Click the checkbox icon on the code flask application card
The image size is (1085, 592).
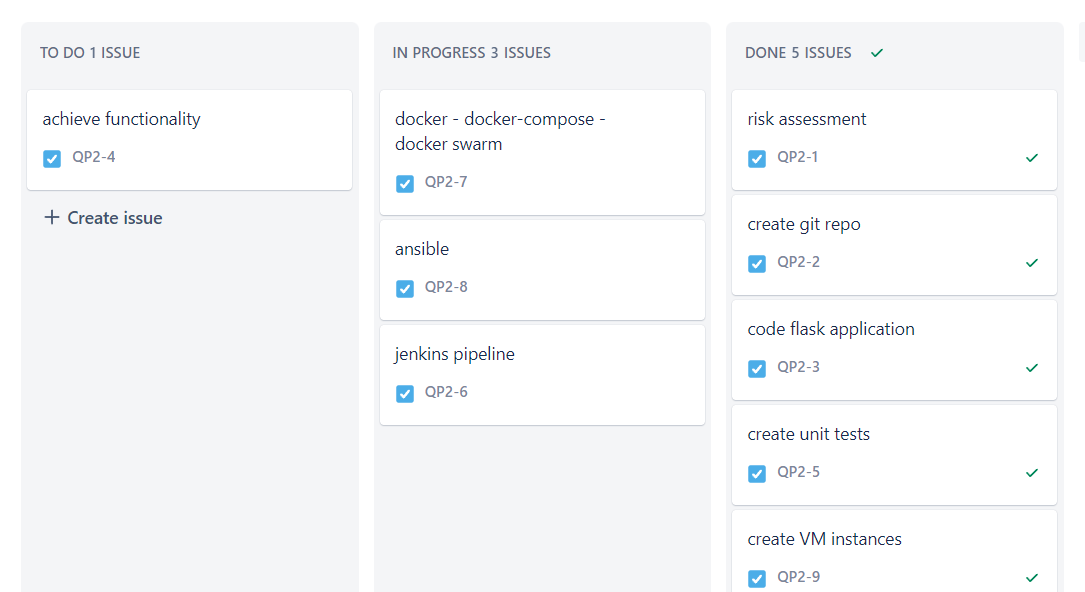coord(757,368)
